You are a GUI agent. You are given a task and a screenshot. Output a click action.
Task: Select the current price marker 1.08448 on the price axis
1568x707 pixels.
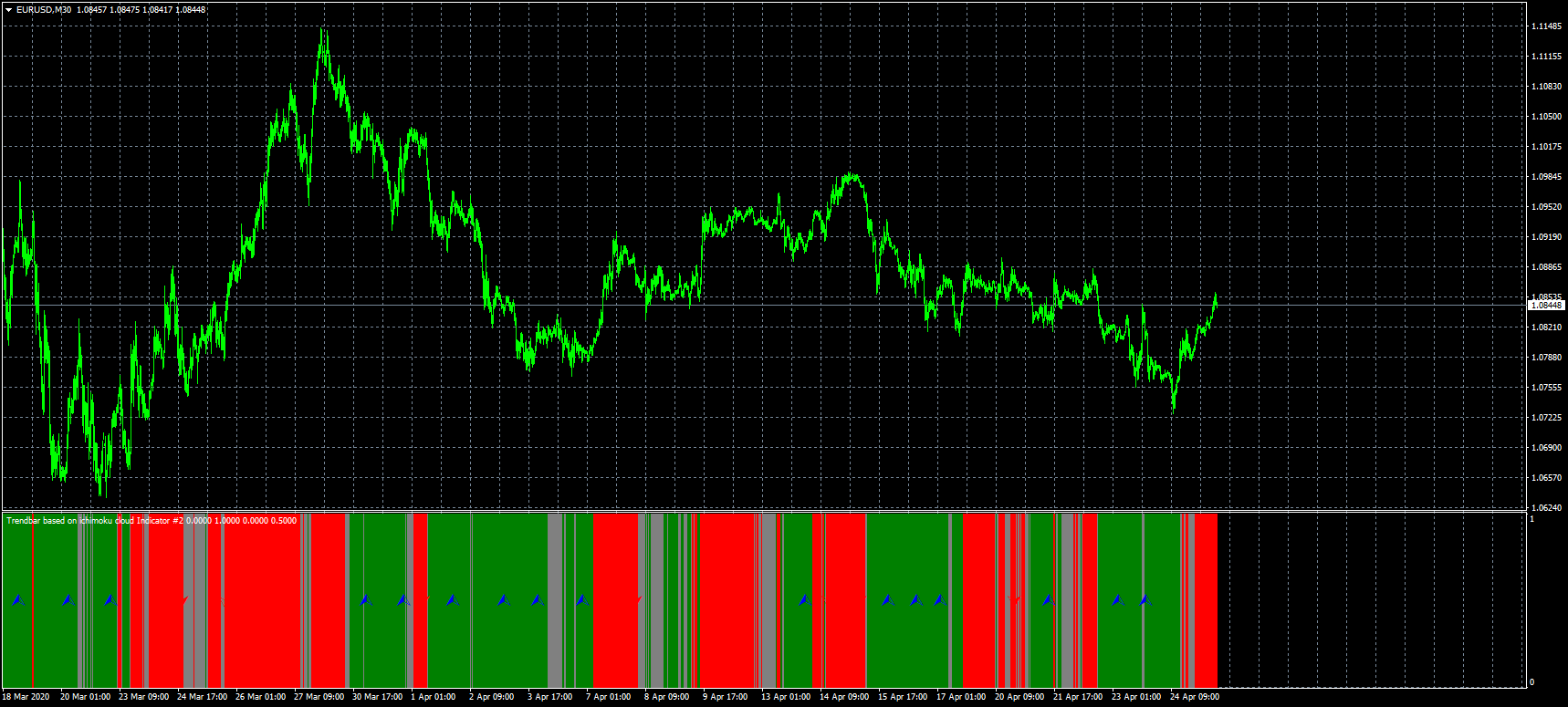click(1546, 305)
